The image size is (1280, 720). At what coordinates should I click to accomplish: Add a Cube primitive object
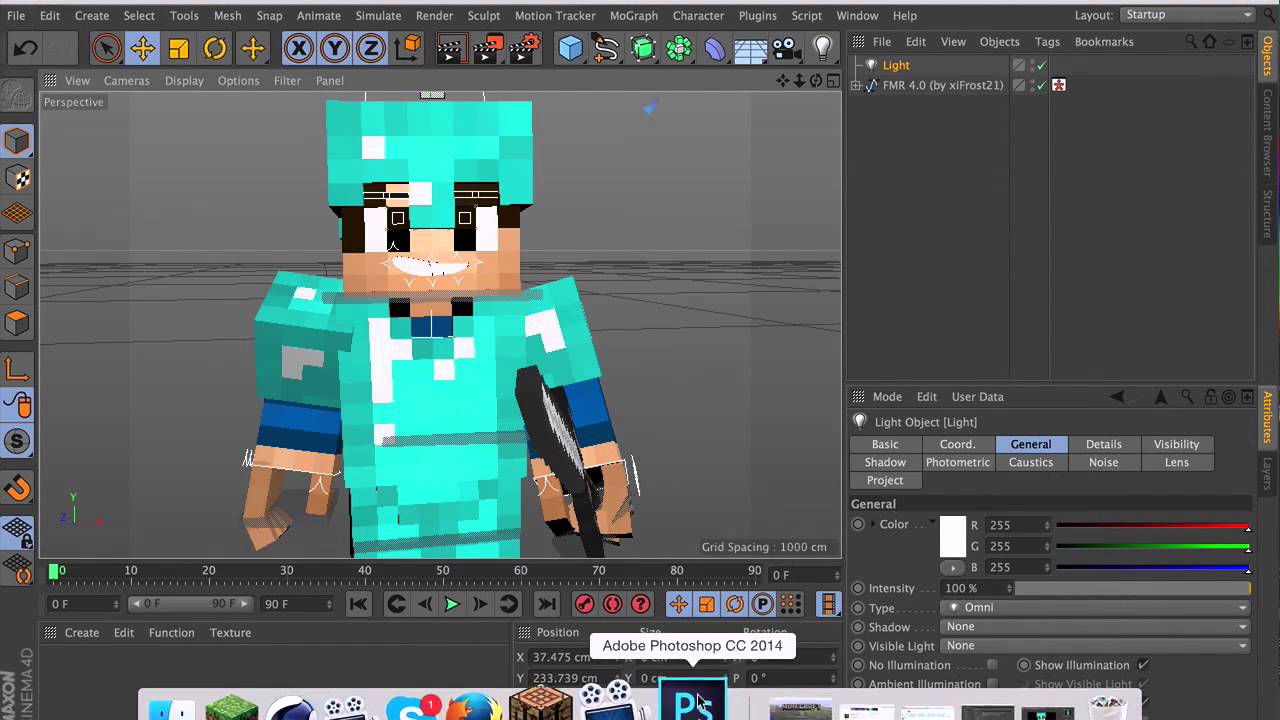[x=570, y=48]
